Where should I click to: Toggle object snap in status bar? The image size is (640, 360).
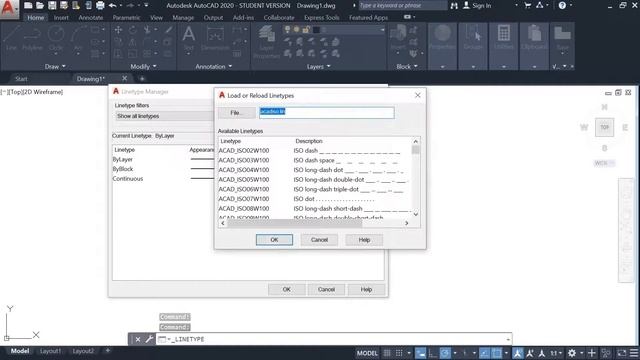[x=497, y=353]
